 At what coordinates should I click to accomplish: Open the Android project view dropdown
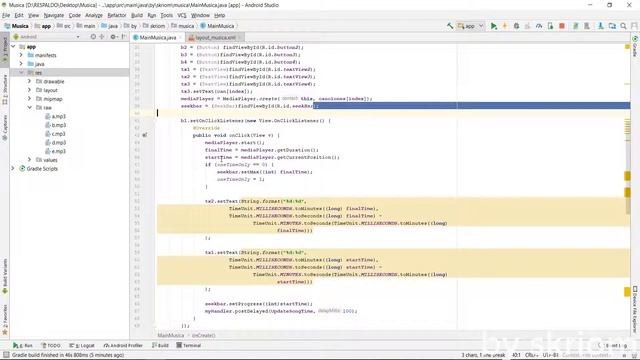(x=47, y=37)
